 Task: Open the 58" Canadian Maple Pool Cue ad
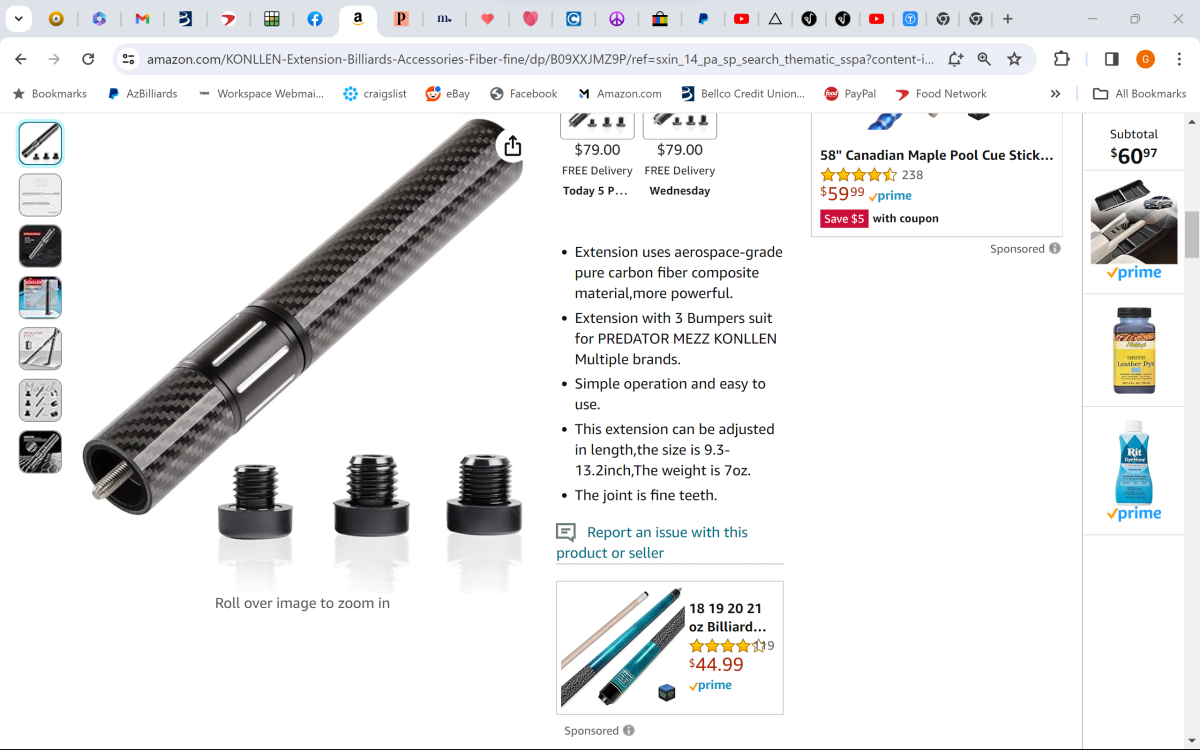(937, 155)
